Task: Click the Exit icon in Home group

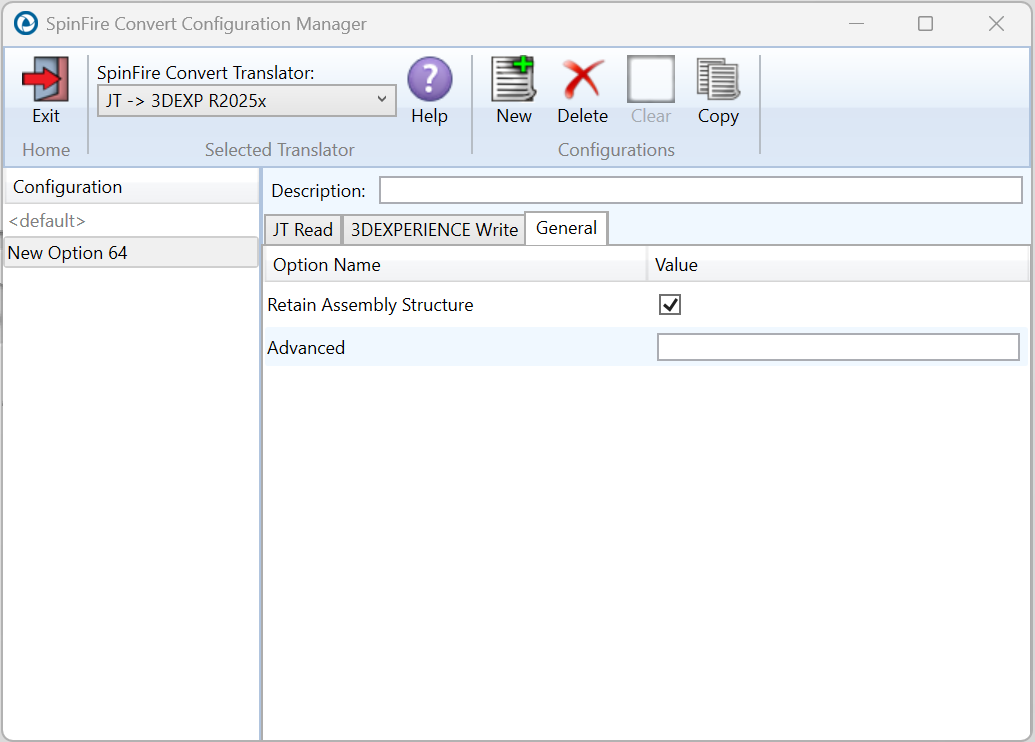Action: coord(46,79)
